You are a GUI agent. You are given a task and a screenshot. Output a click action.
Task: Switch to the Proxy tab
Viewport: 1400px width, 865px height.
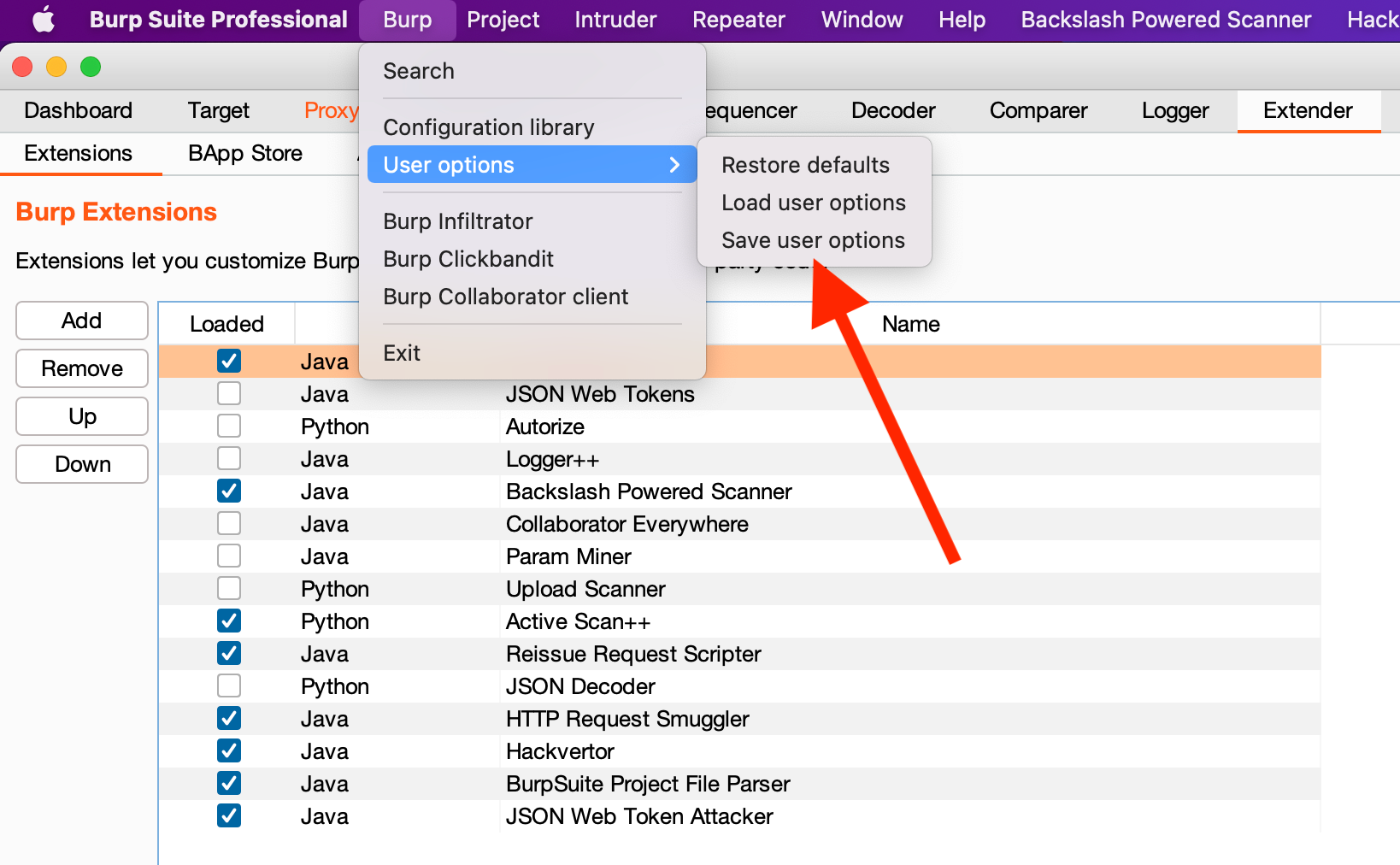330,110
